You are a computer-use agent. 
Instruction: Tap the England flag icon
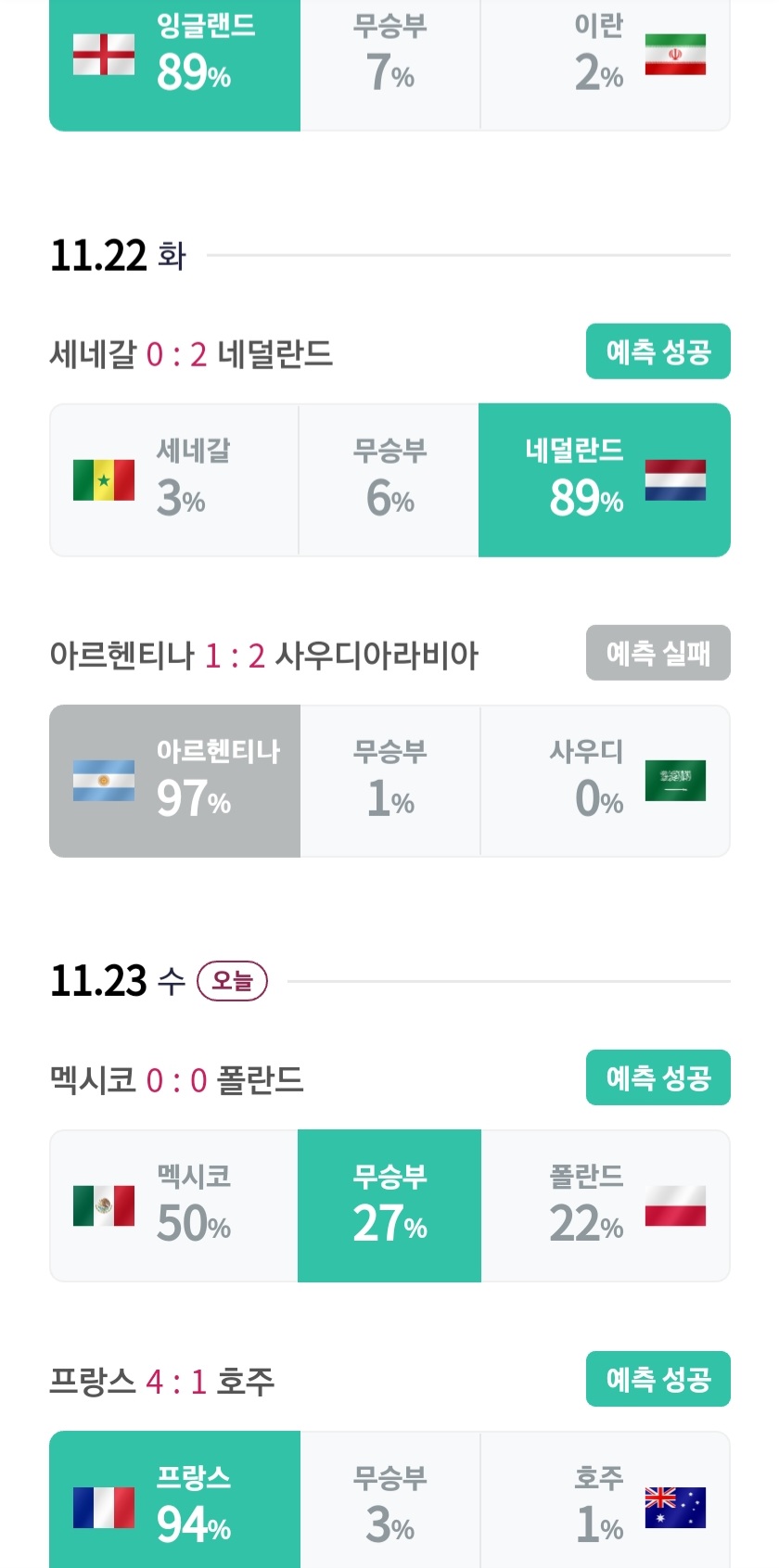point(104,55)
